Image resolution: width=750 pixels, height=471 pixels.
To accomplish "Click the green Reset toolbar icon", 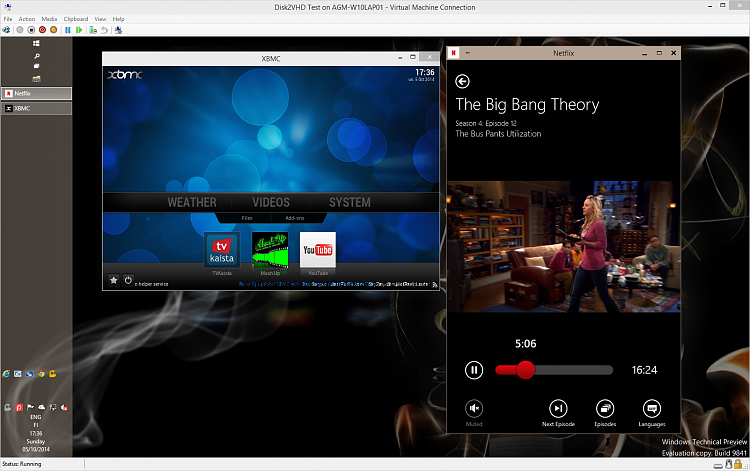I will pyautogui.click(x=79, y=30).
